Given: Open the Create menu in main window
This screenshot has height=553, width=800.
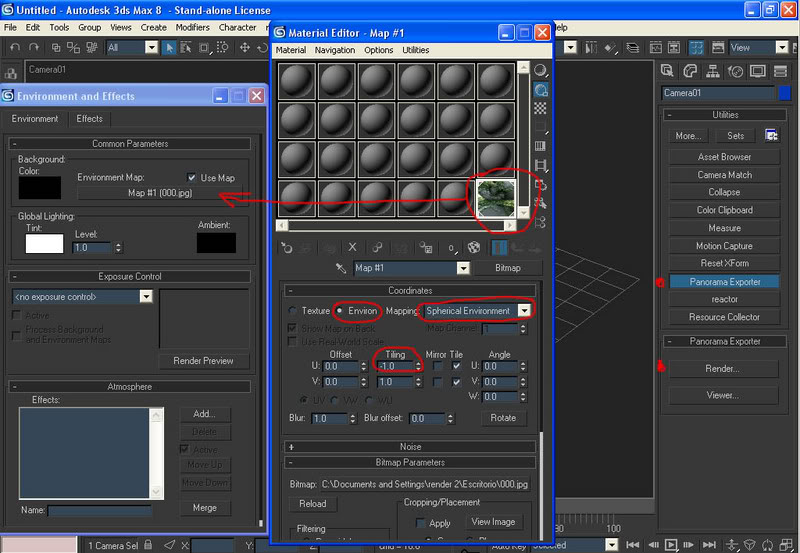Looking at the screenshot, I should click(x=154, y=28).
